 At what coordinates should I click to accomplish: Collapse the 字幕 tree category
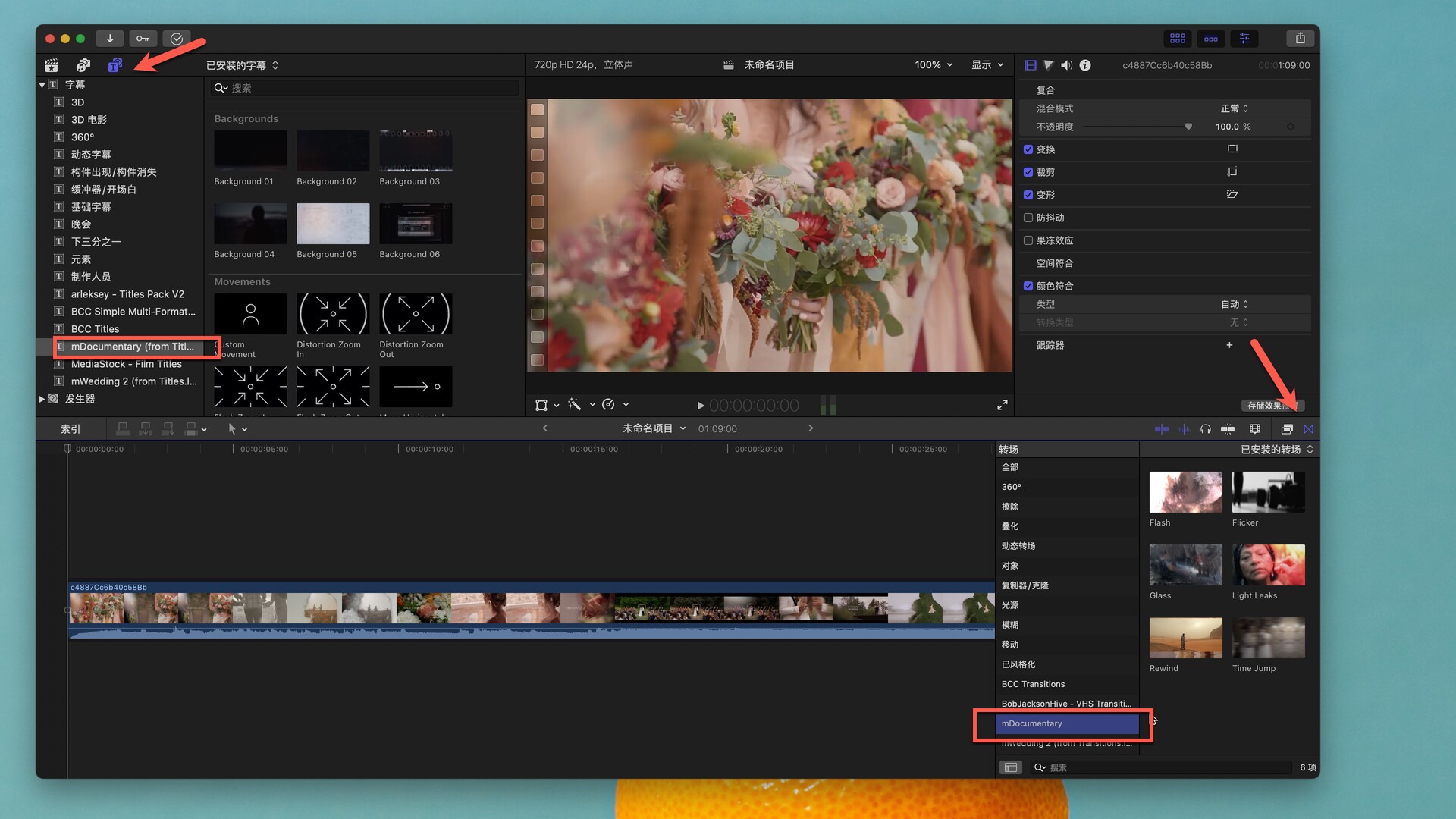coord(42,85)
